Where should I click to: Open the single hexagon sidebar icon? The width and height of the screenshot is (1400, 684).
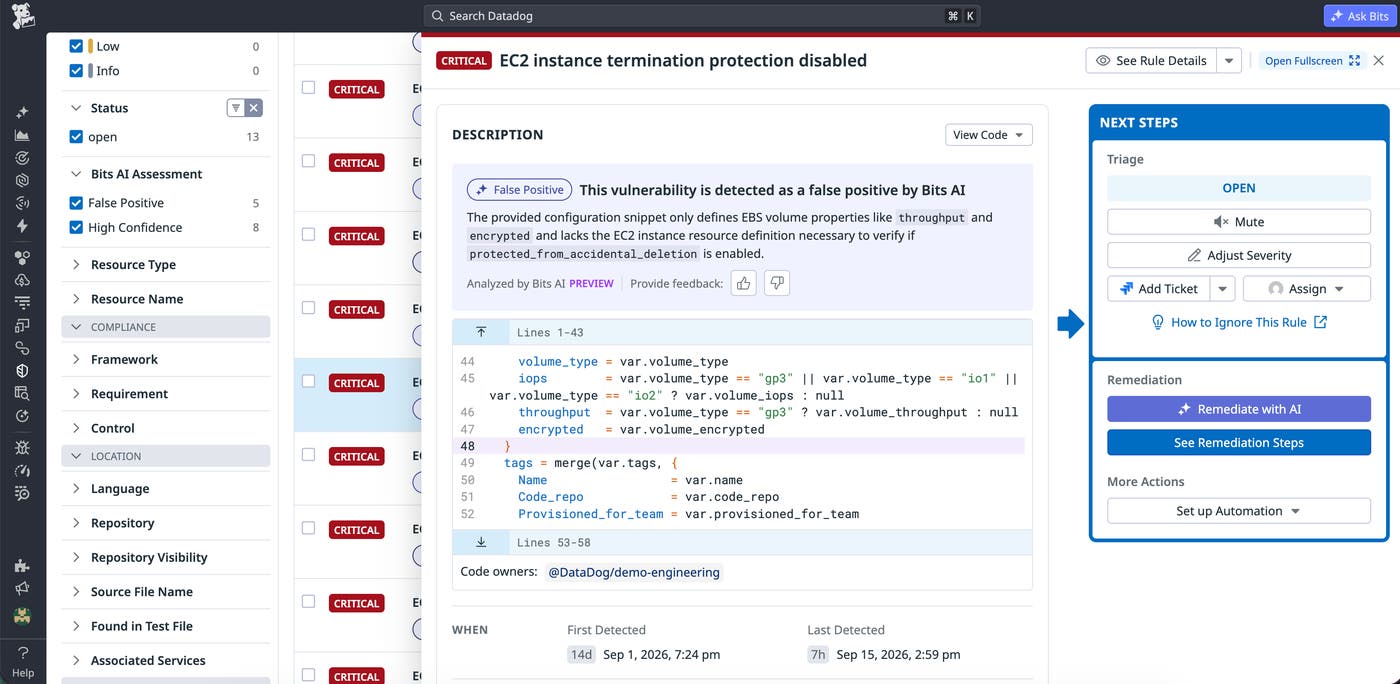point(22,180)
